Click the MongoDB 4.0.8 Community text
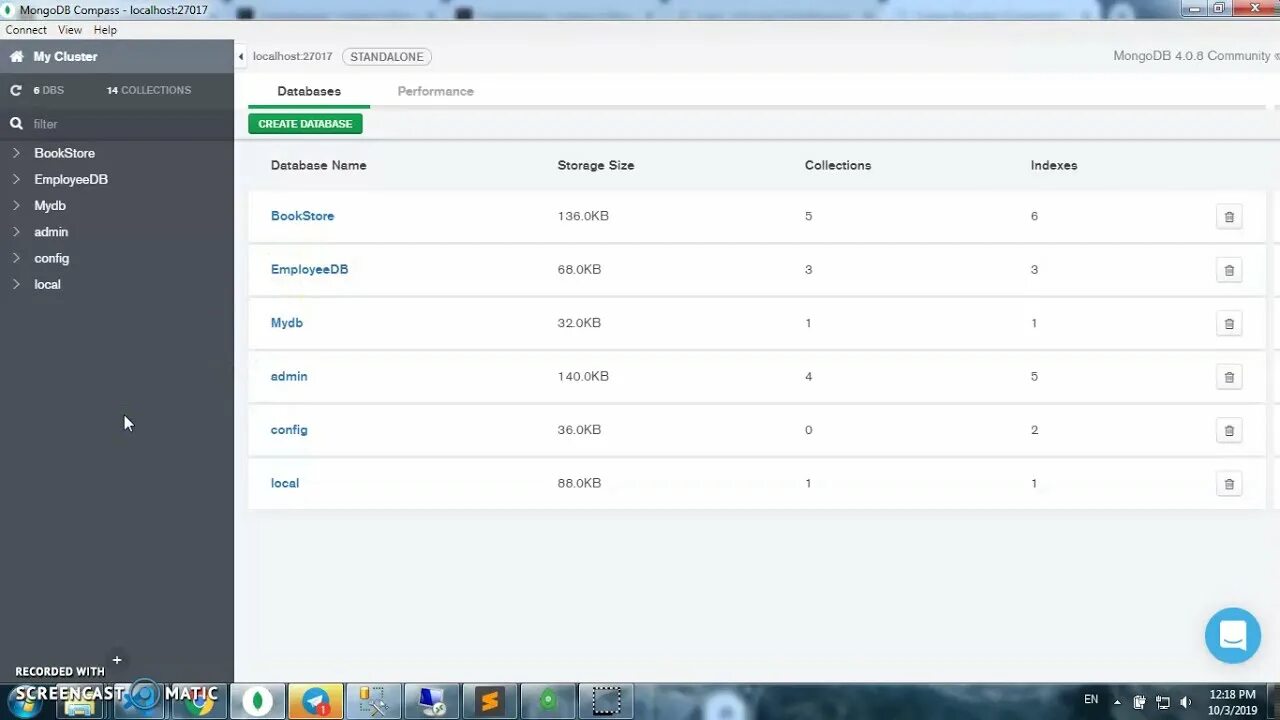The height and width of the screenshot is (720, 1280). click(1192, 56)
